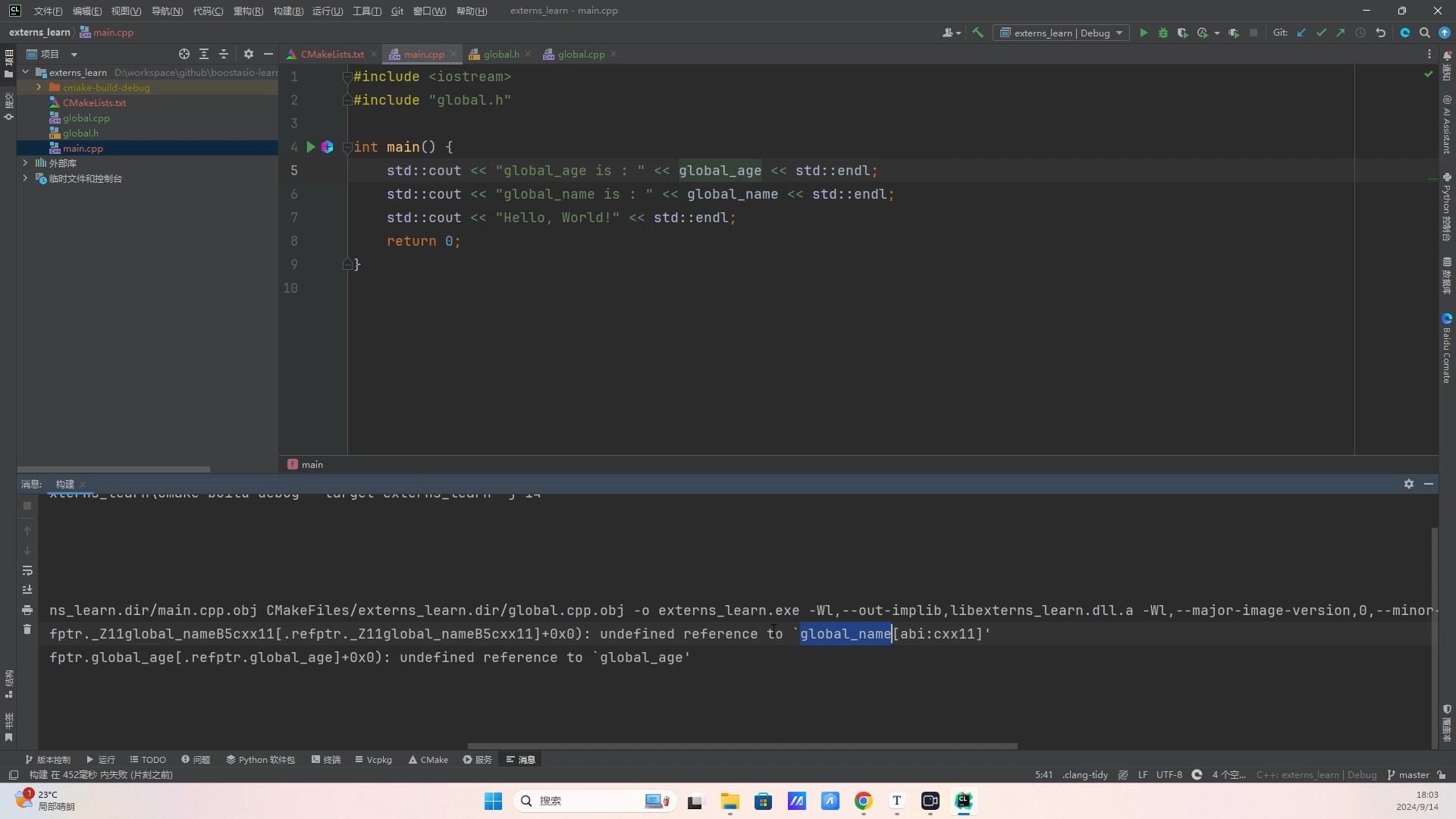Image resolution: width=1456 pixels, height=819 pixels.
Task: Expand the cmake-build-debug folder
Action: coord(39,87)
